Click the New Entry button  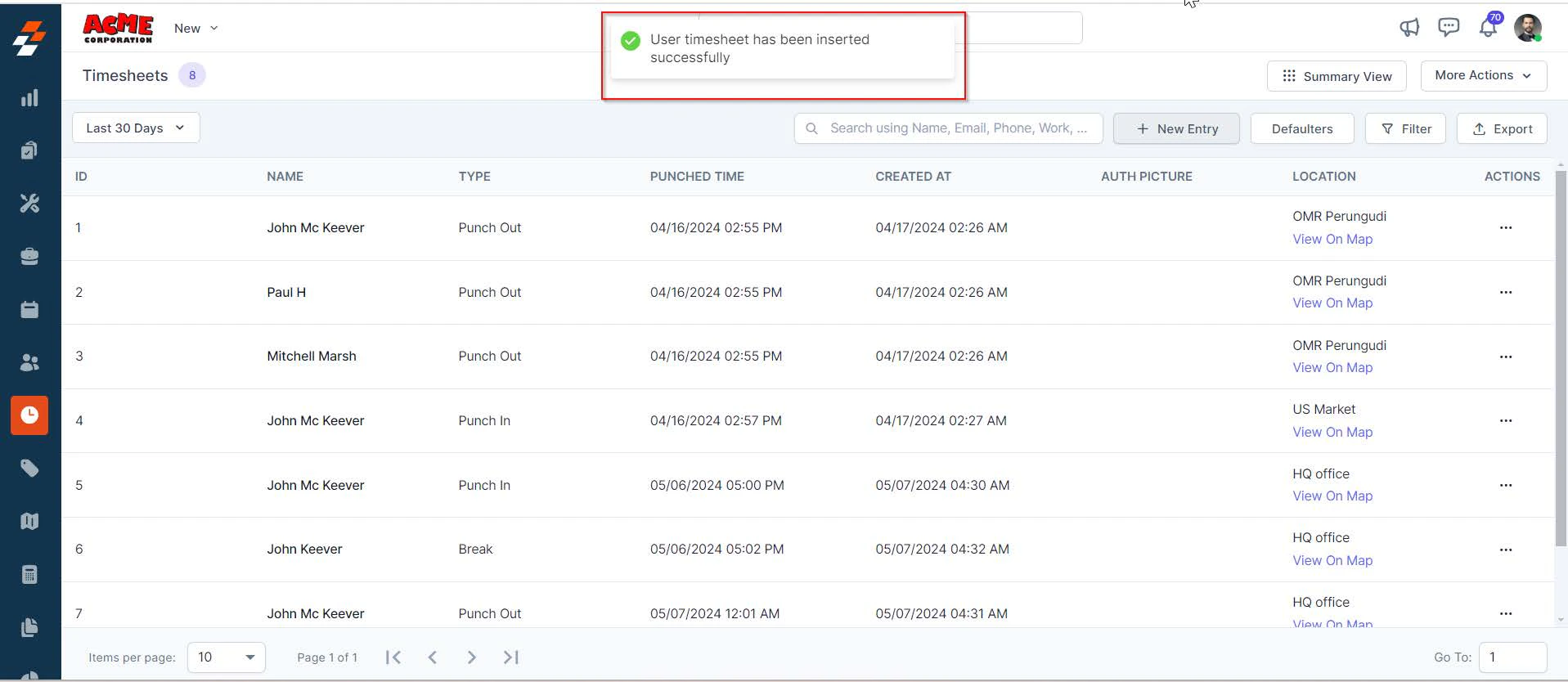[x=1176, y=128]
